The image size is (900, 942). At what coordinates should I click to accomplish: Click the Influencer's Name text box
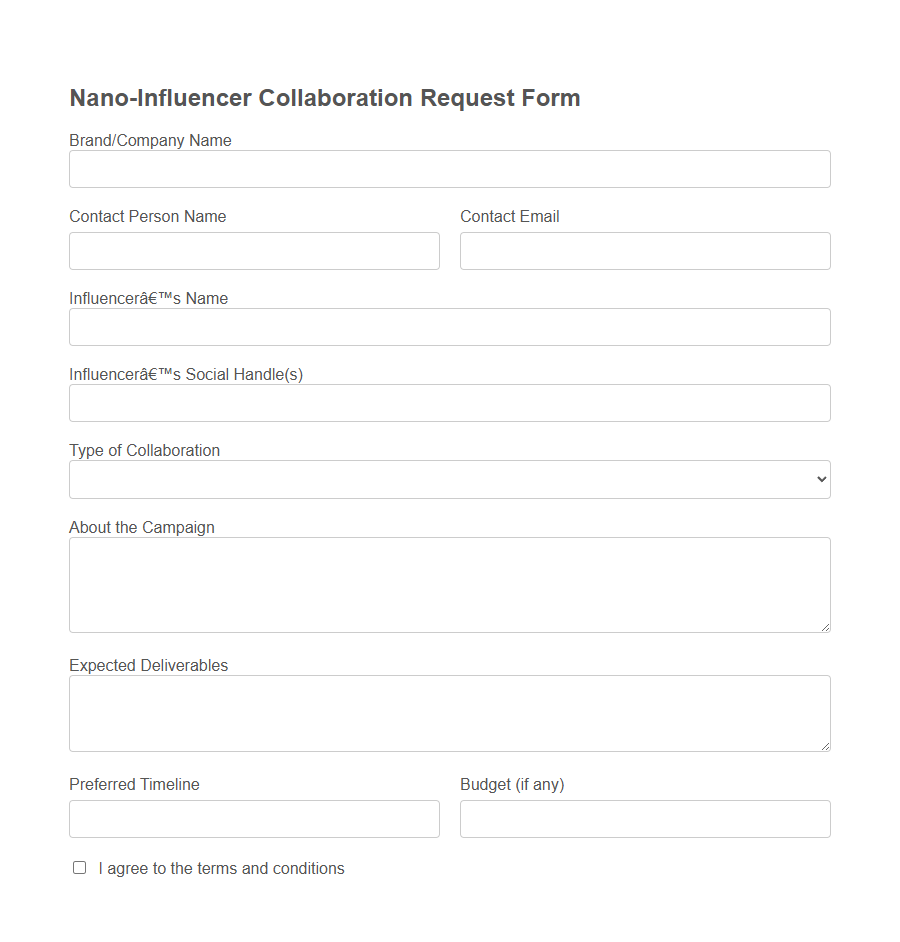click(x=449, y=326)
